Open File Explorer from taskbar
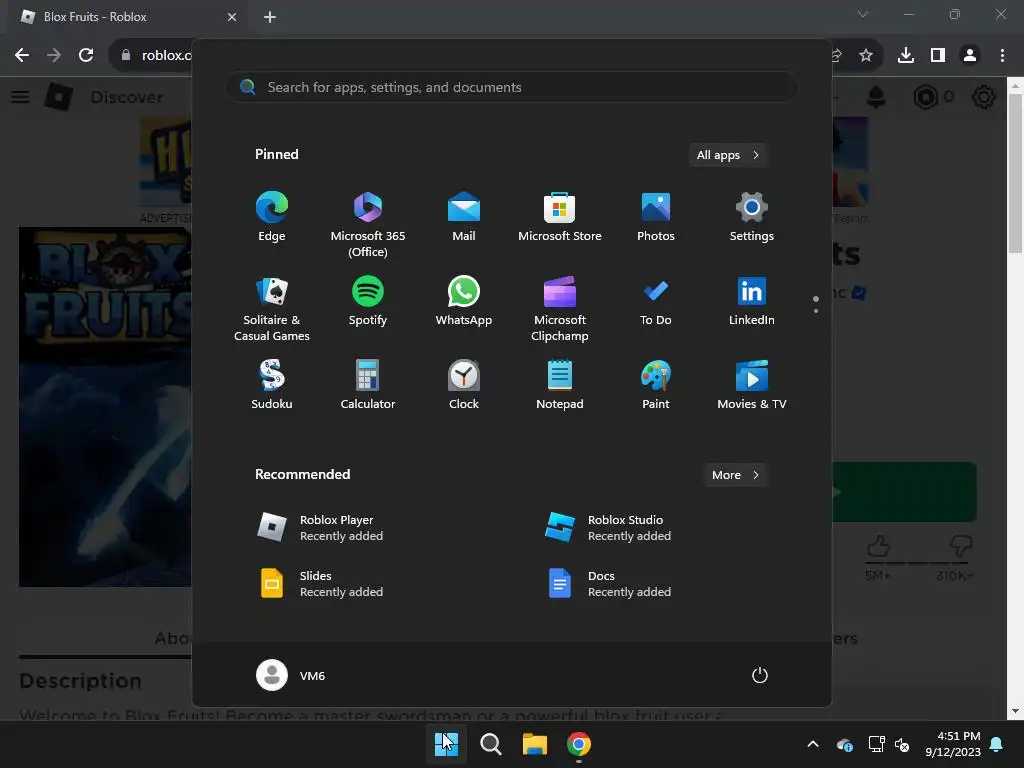Image resolution: width=1024 pixels, height=768 pixels. coord(535,744)
